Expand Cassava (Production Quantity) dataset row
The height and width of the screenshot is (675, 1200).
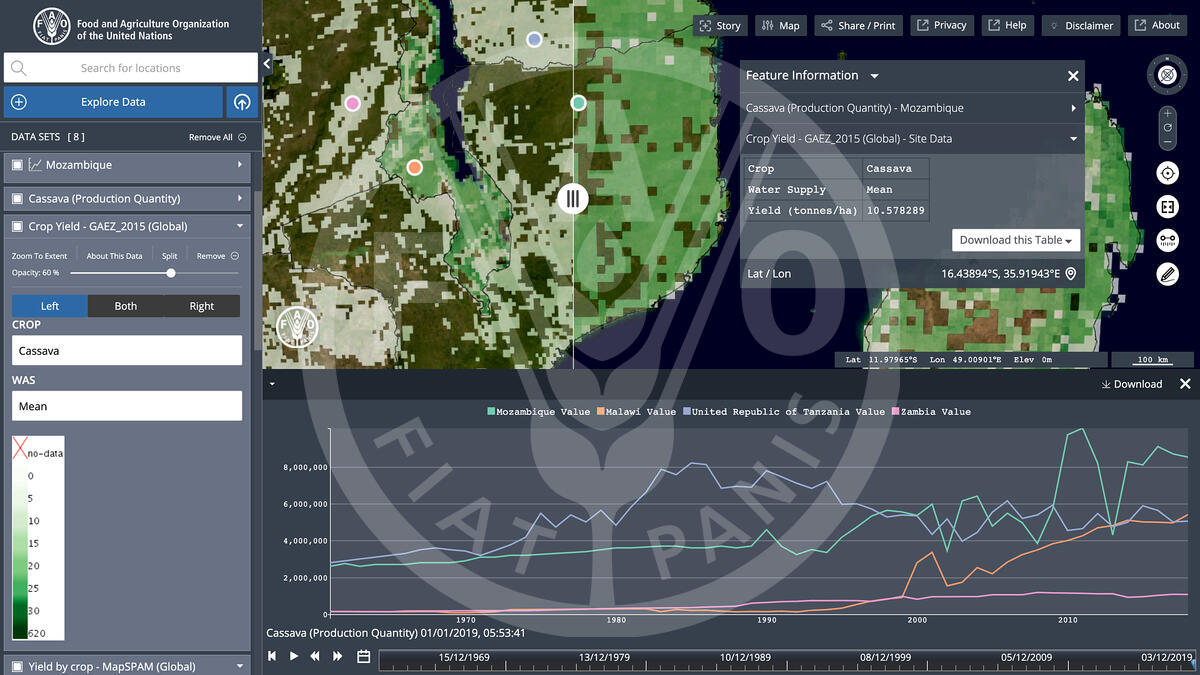point(240,199)
